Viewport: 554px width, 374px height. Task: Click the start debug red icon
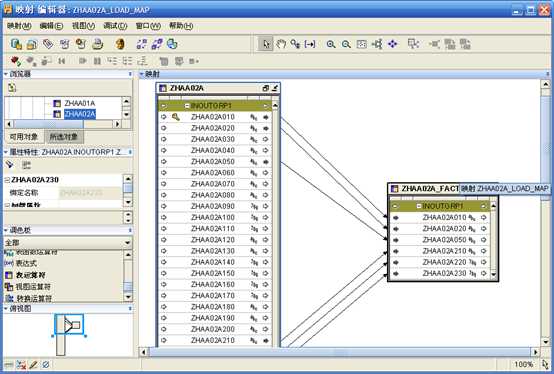point(16,61)
